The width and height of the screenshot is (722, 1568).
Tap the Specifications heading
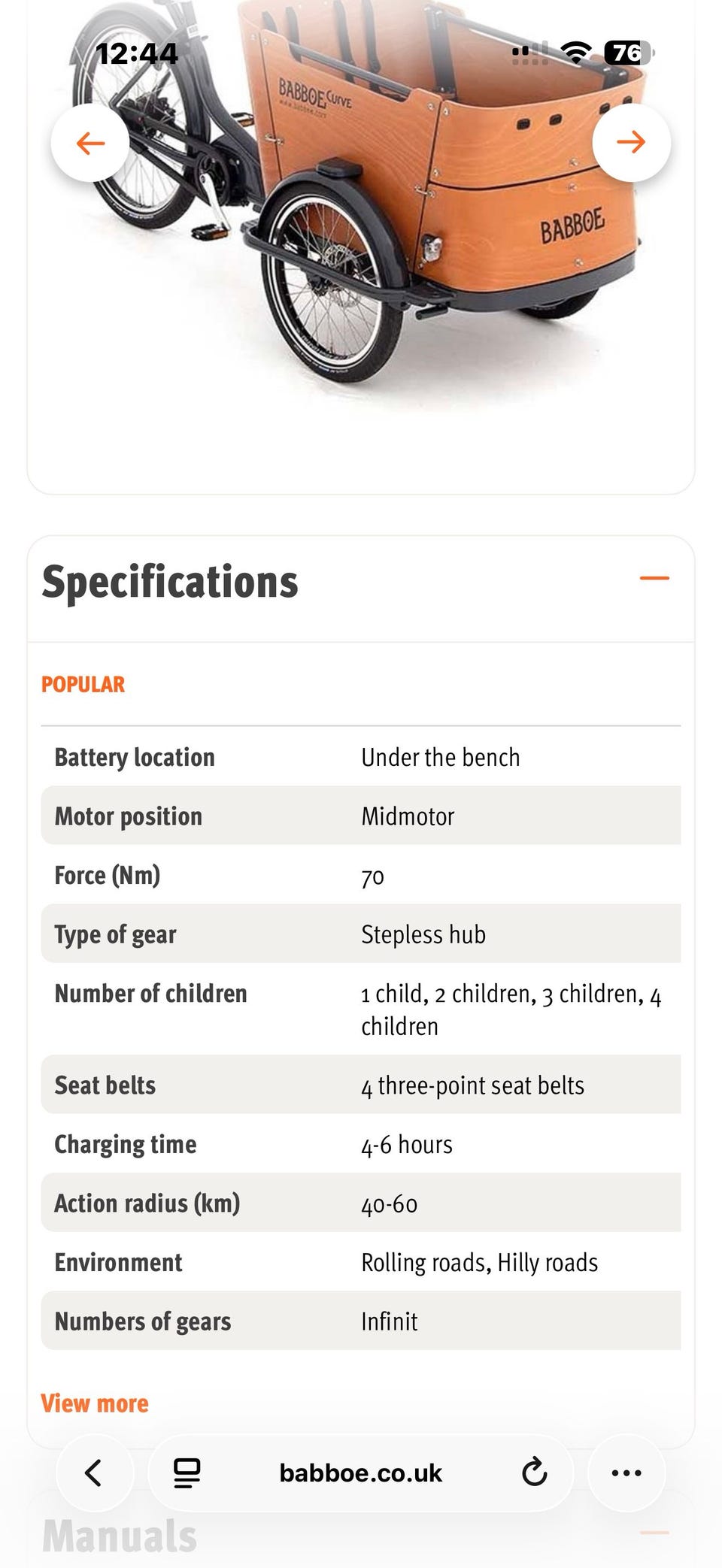pos(170,582)
